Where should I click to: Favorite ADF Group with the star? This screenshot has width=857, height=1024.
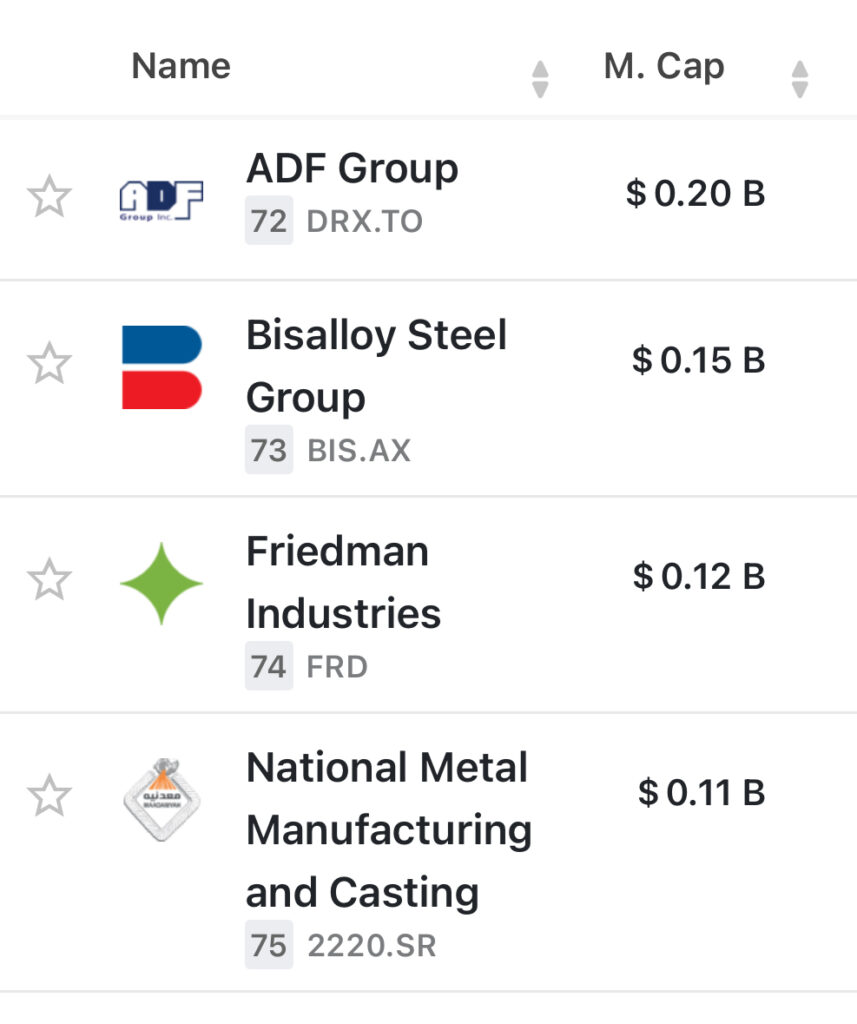coord(49,197)
